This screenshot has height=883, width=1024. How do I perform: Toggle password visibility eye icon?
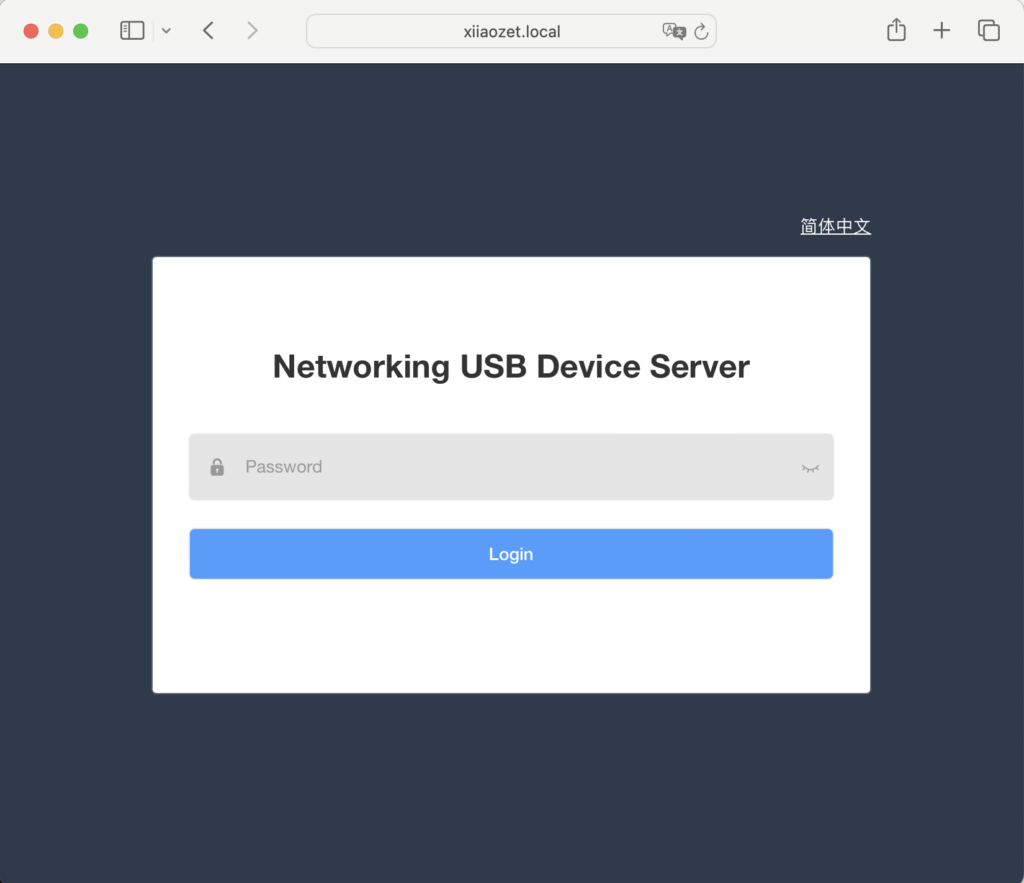click(x=809, y=468)
